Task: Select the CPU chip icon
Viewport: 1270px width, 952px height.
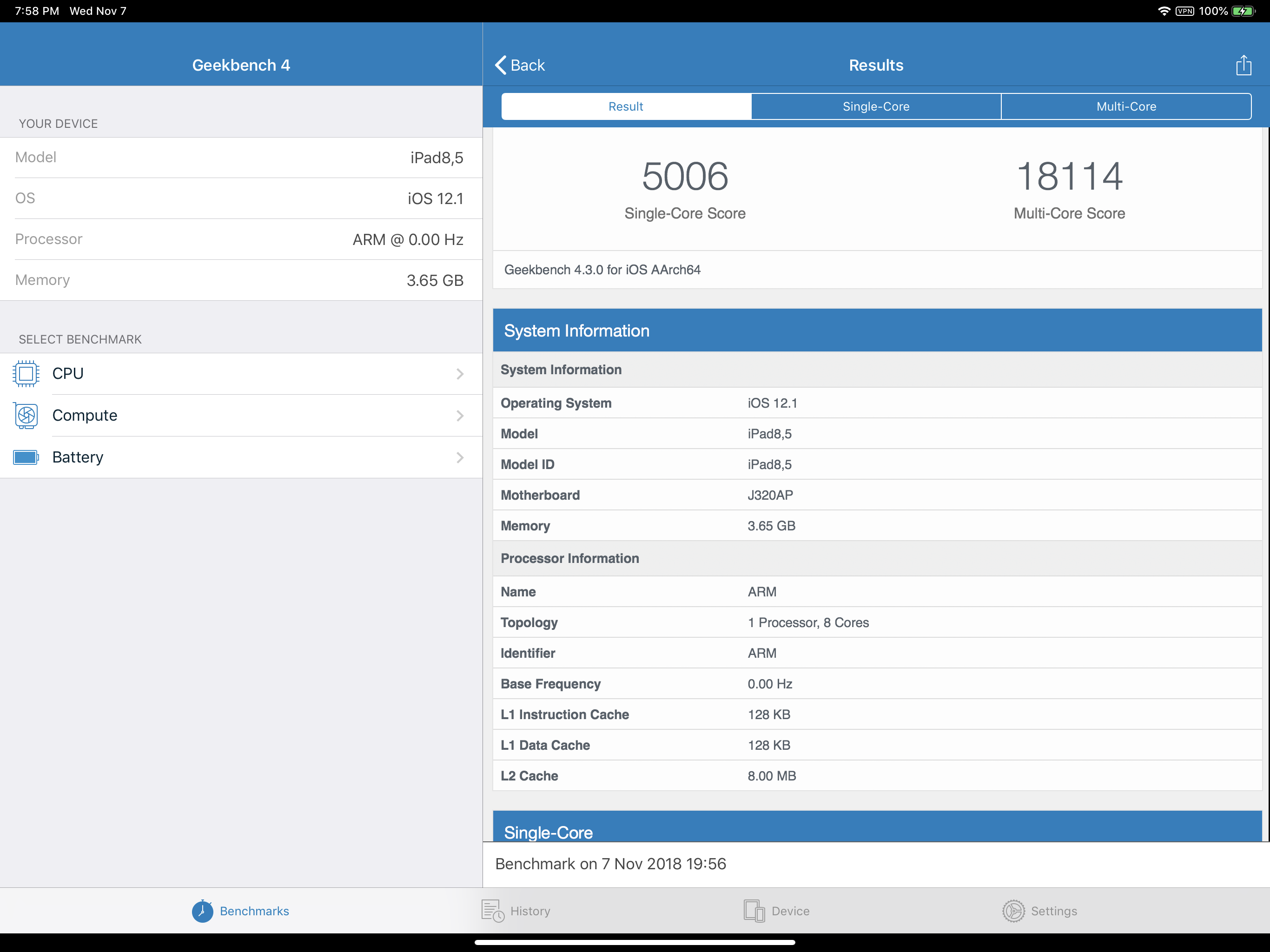Action: pyautogui.click(x=26, y=374)
